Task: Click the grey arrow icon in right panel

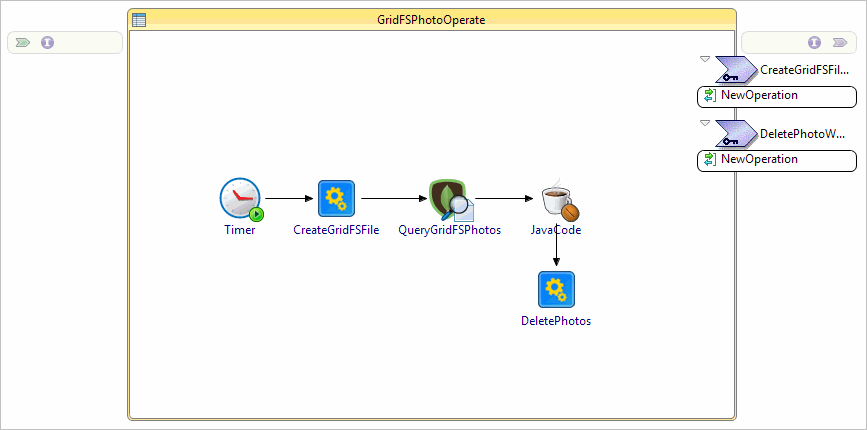Action: point(839,43)
